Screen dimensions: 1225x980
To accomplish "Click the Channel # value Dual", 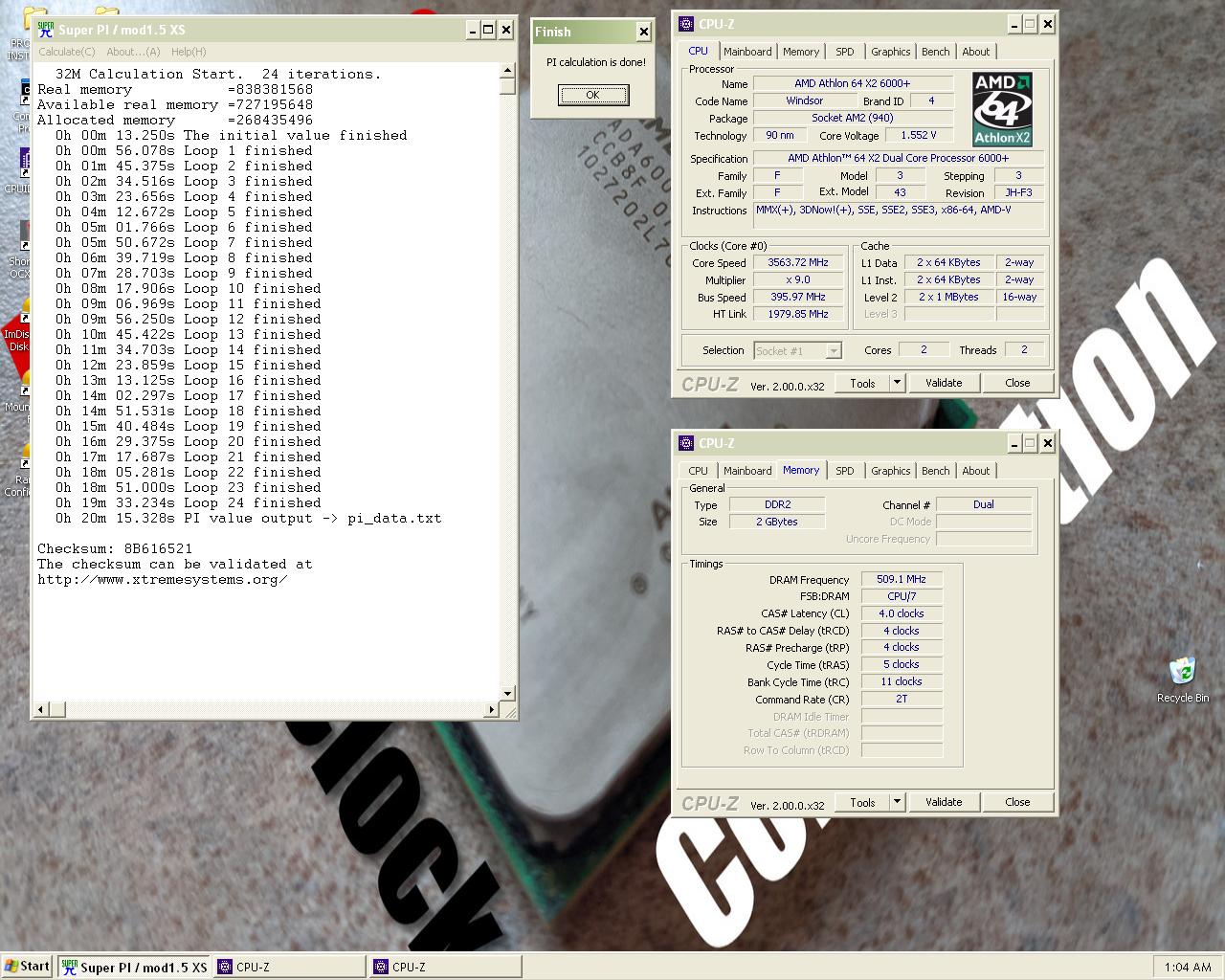I will [x=984, y=505].
